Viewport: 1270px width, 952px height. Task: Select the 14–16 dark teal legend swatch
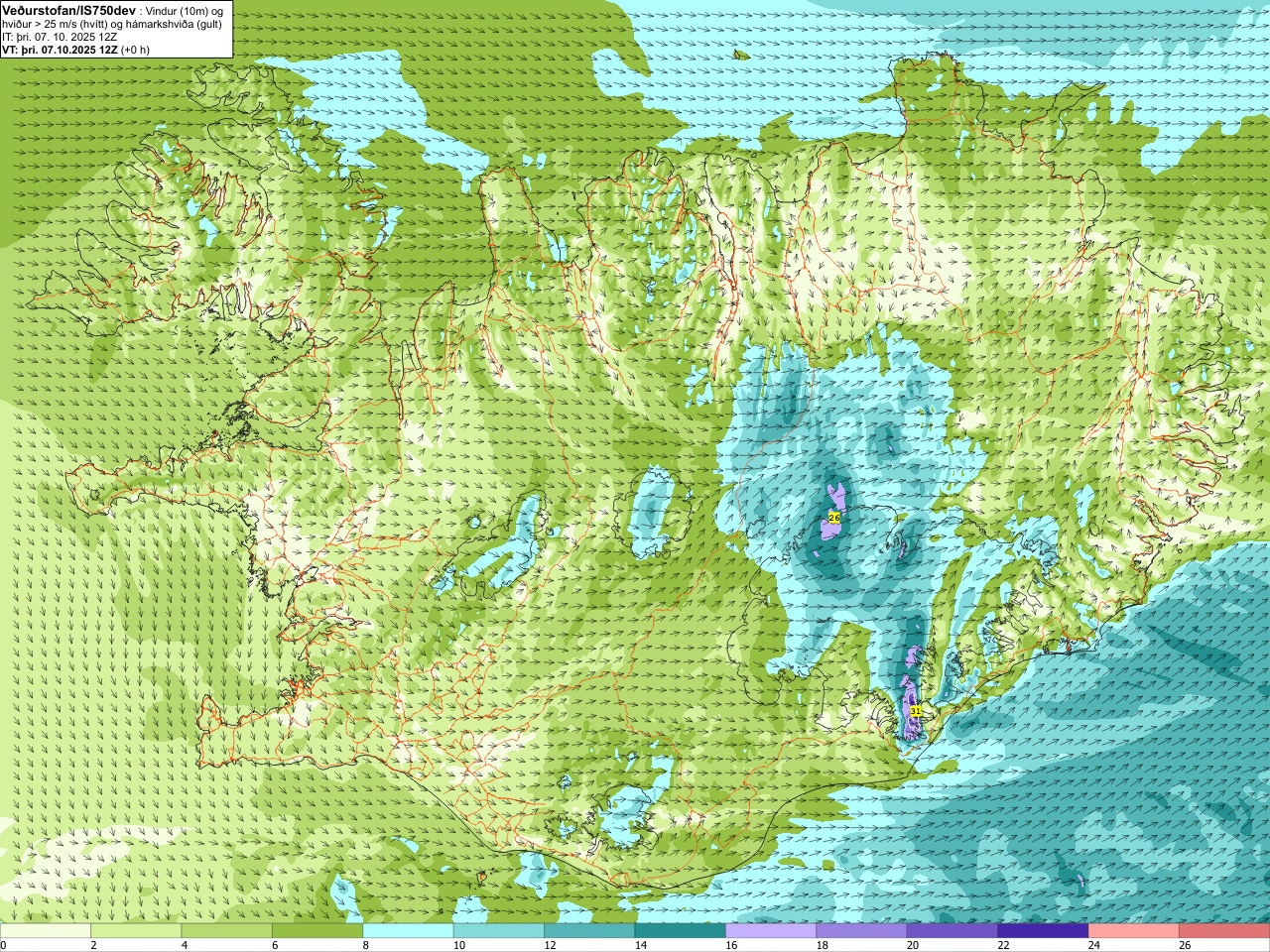coord(681,930)
